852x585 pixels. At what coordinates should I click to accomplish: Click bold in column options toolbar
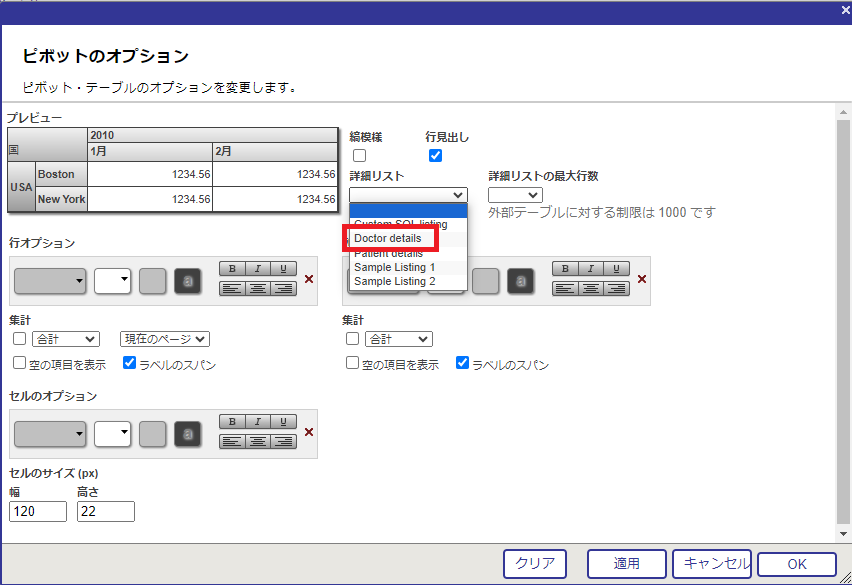(x=566, y=269)
